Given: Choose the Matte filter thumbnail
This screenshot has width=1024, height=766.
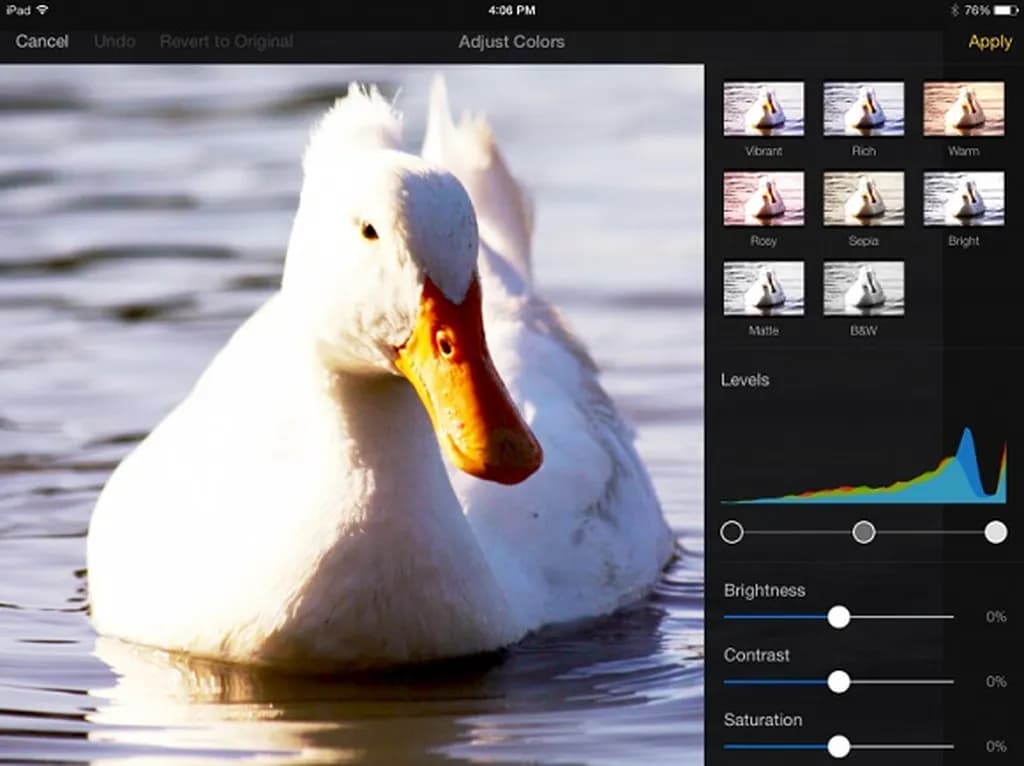Looking at the screenshot, I should point(763,288).
